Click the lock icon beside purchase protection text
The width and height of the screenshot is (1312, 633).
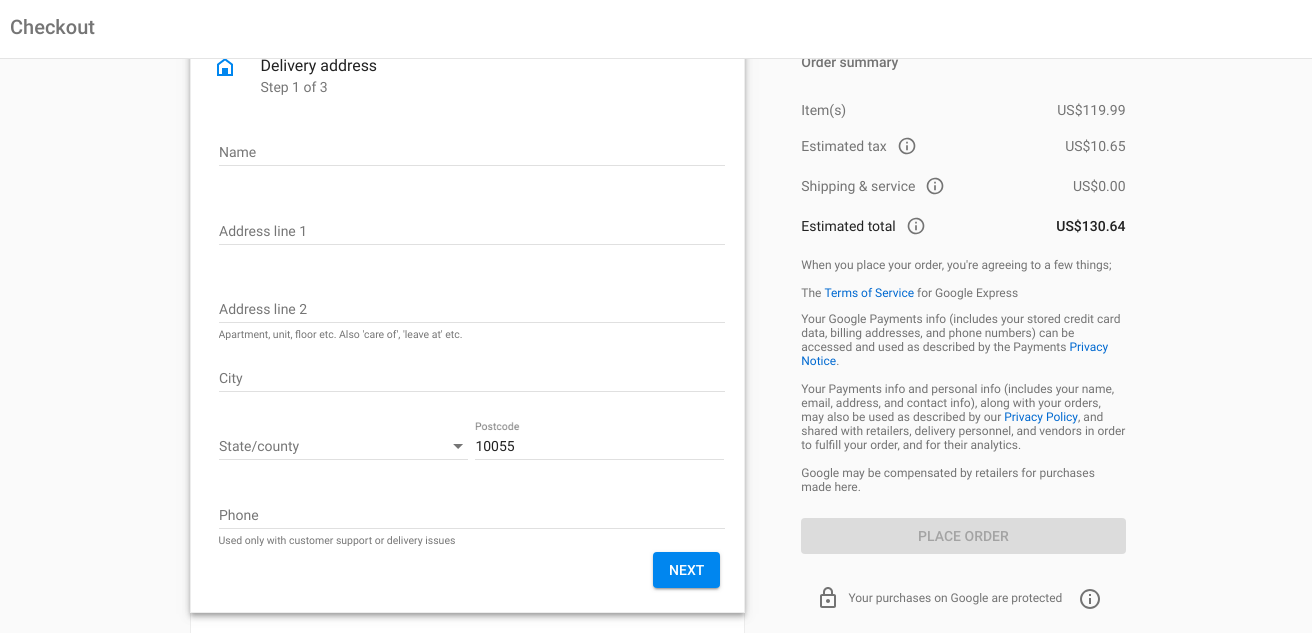click(x=827, y=597)
